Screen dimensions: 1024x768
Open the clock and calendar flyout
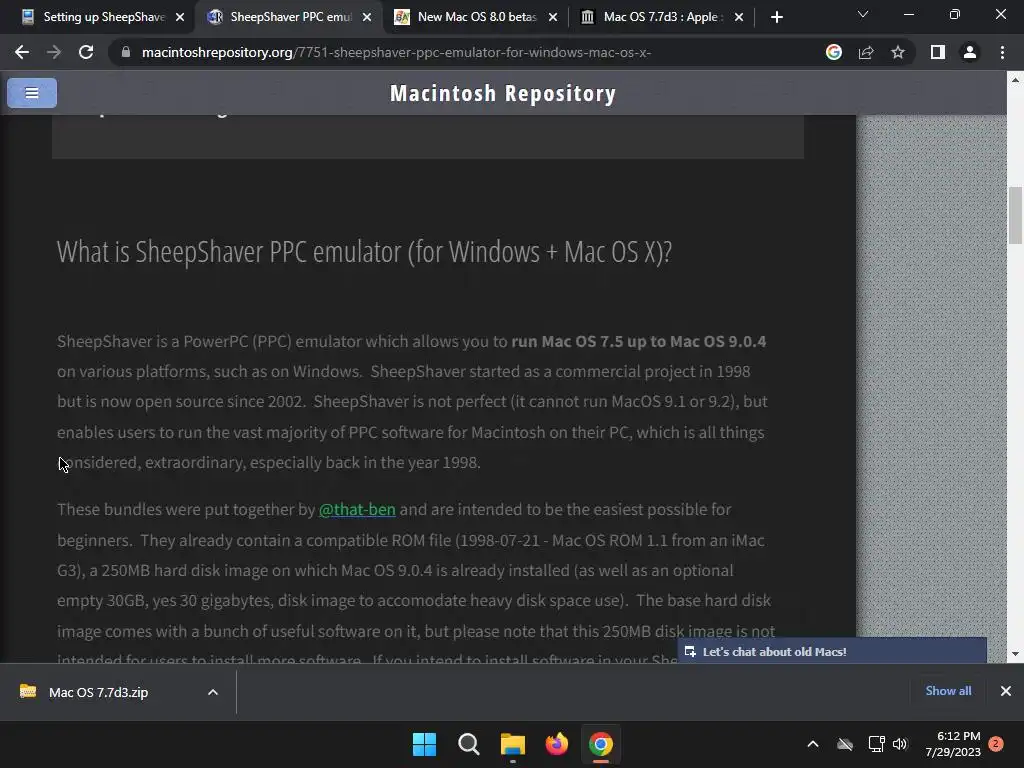point(953,744)
